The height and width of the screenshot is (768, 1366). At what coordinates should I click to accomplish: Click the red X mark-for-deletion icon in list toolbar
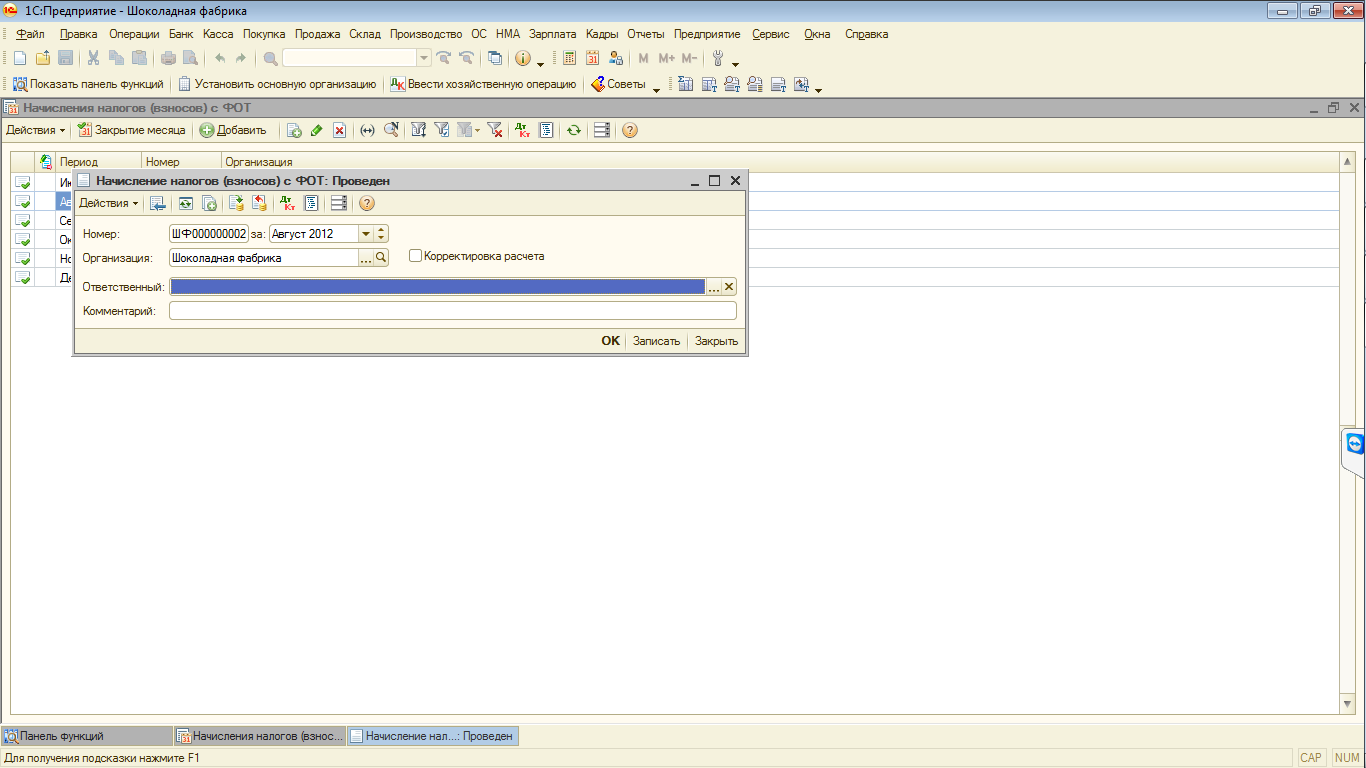pyautogui.click(x=339, y=130)
